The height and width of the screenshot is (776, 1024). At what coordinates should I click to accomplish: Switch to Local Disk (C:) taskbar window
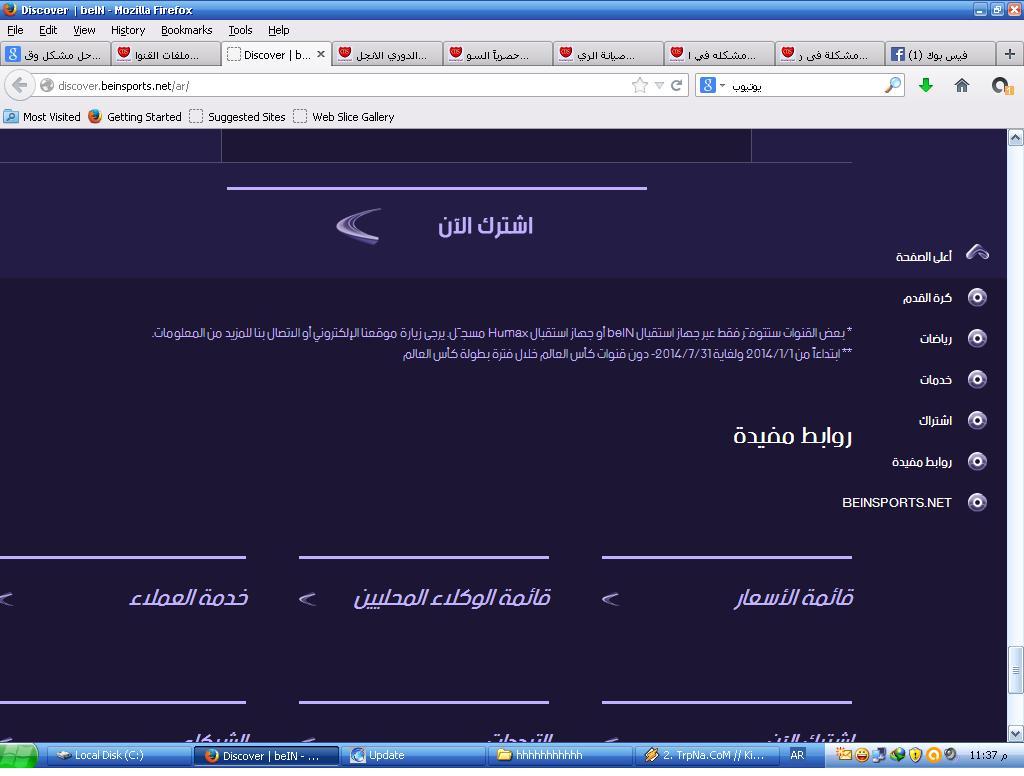point(119,756)
